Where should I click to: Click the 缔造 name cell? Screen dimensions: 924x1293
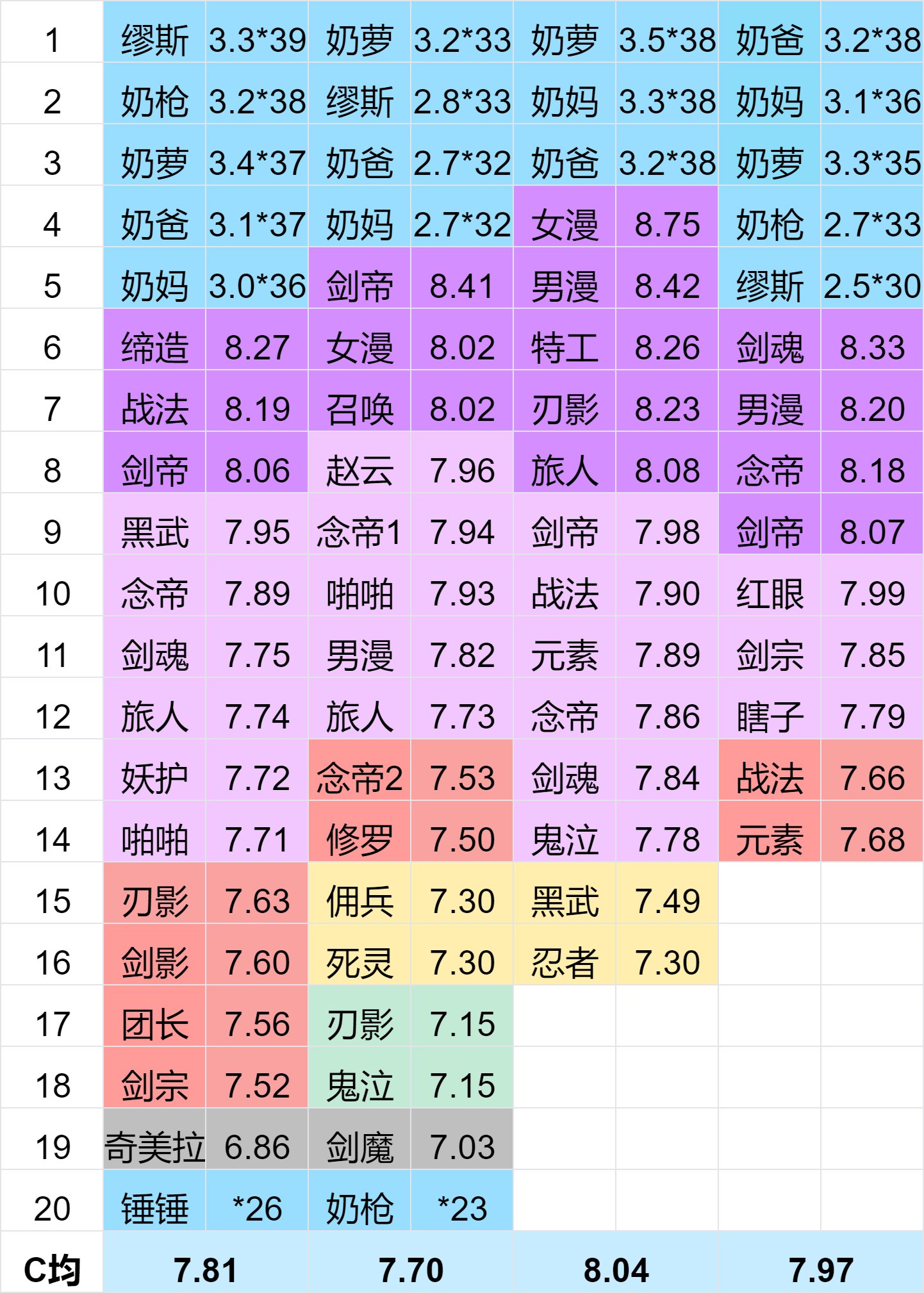tap(154, 340)
